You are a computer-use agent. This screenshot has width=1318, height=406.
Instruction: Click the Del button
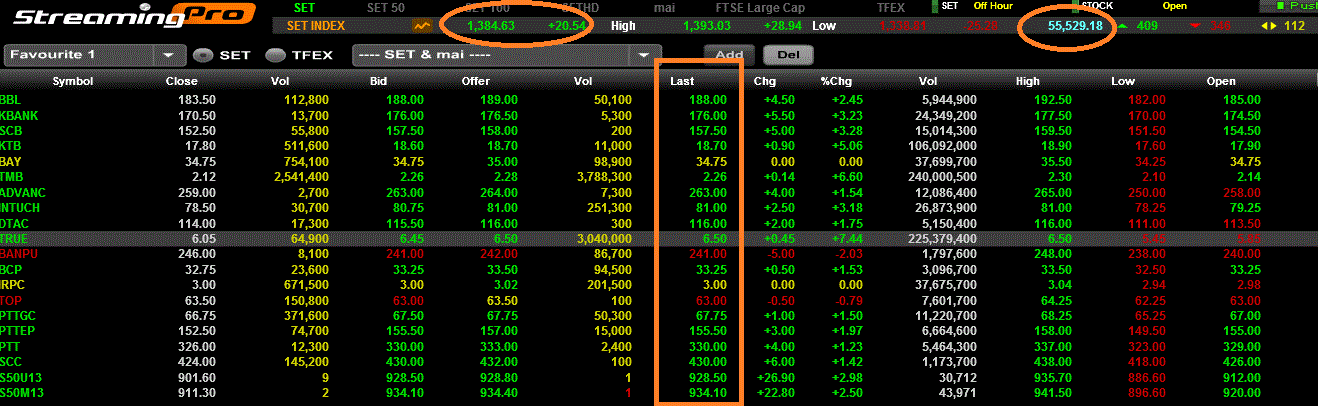(x=788, y=55)
